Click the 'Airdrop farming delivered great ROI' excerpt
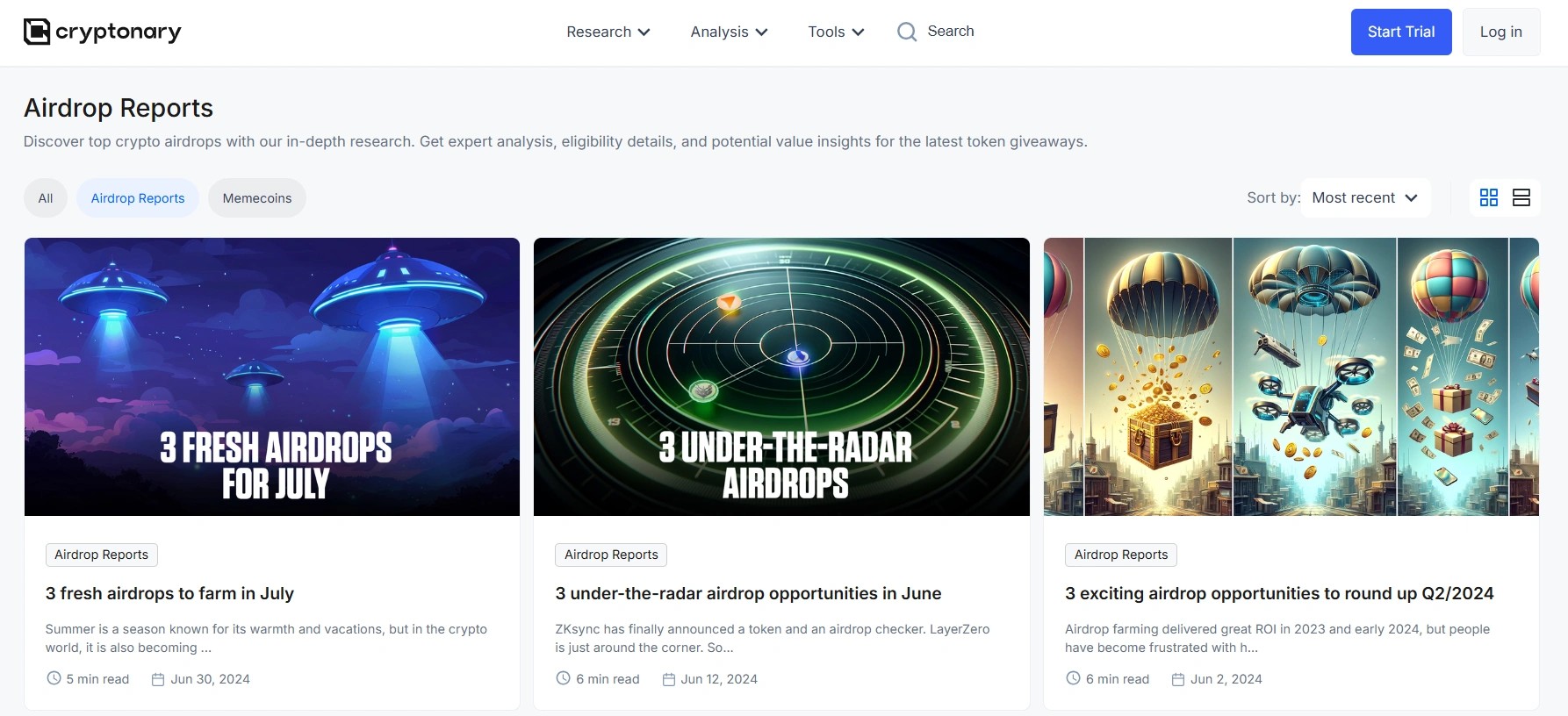The height and width of the screenshot is (716, 1568). coord(1277,638)
